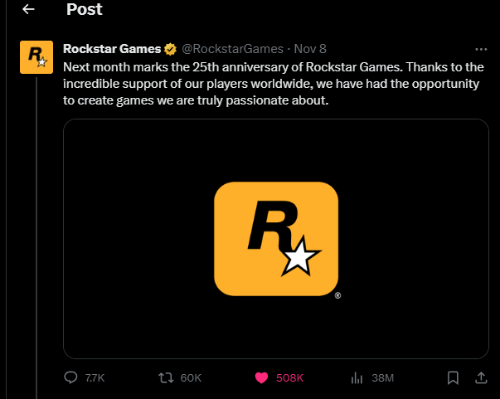Click the 38M views count
This screenshot has width=500, height=399.
point(383,378)
